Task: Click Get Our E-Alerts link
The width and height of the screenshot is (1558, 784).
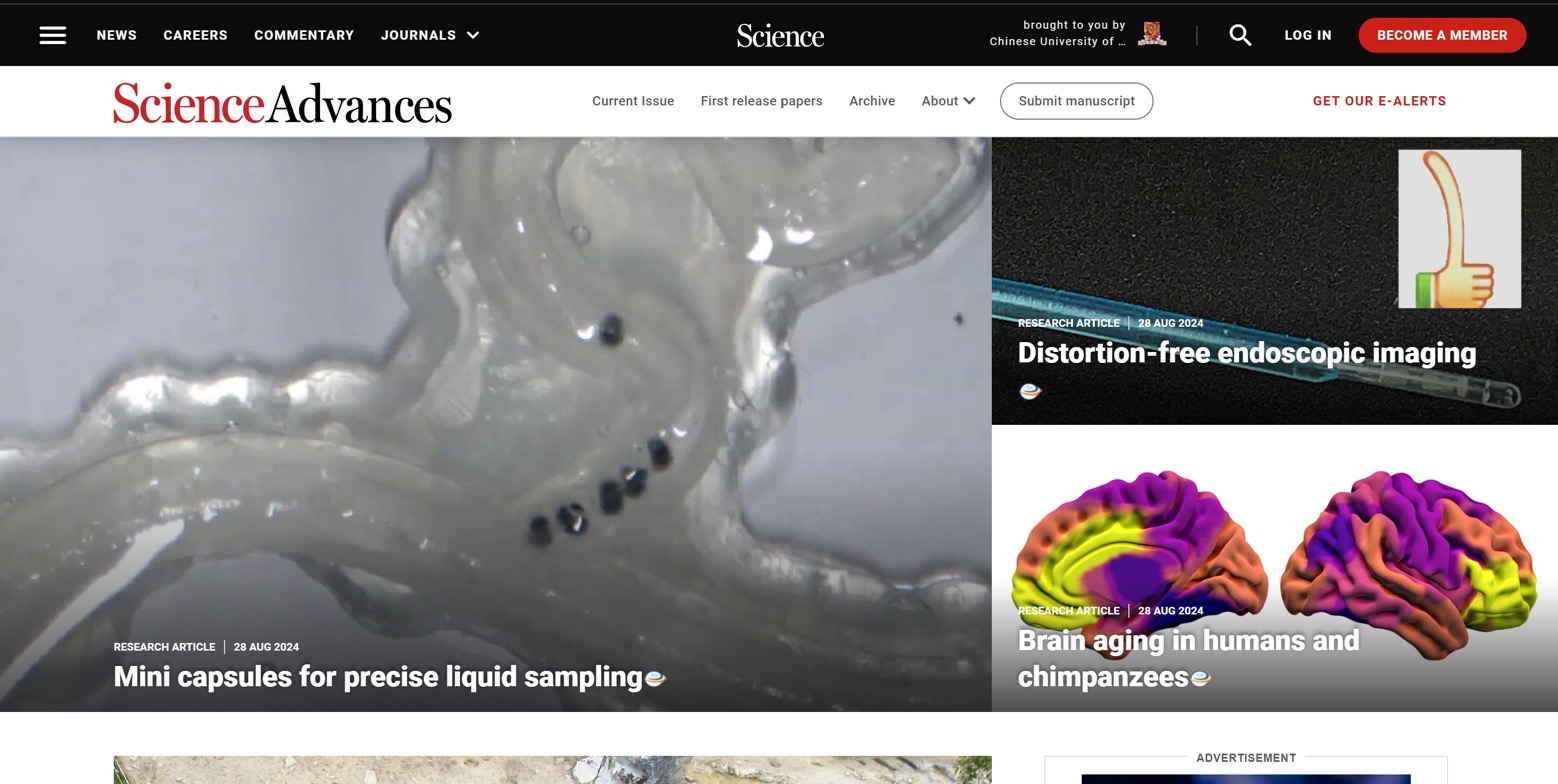Action: point(1380,101)
